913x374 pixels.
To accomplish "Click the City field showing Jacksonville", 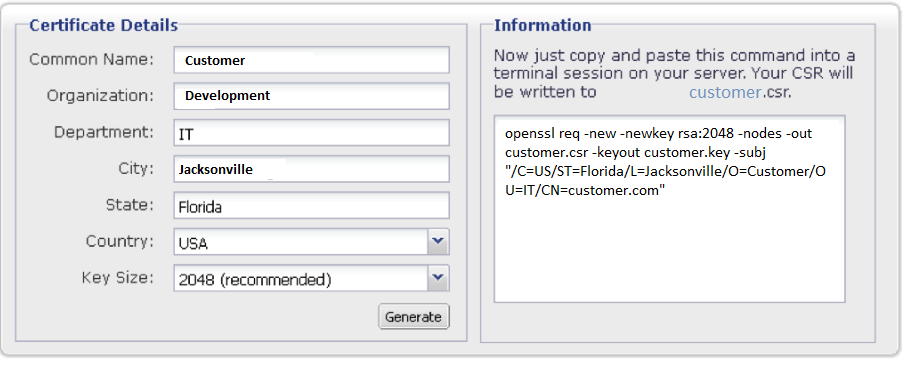I will [x=312, y=169].
